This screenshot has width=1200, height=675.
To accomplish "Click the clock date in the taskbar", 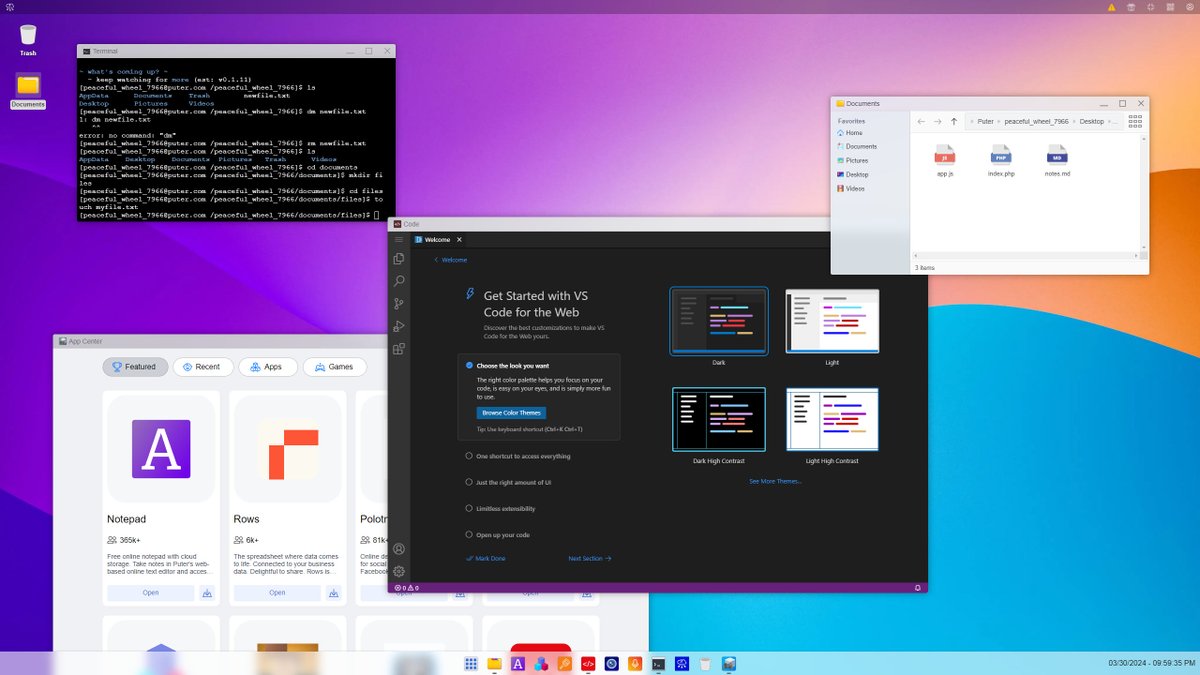I will pos(1150,663).
